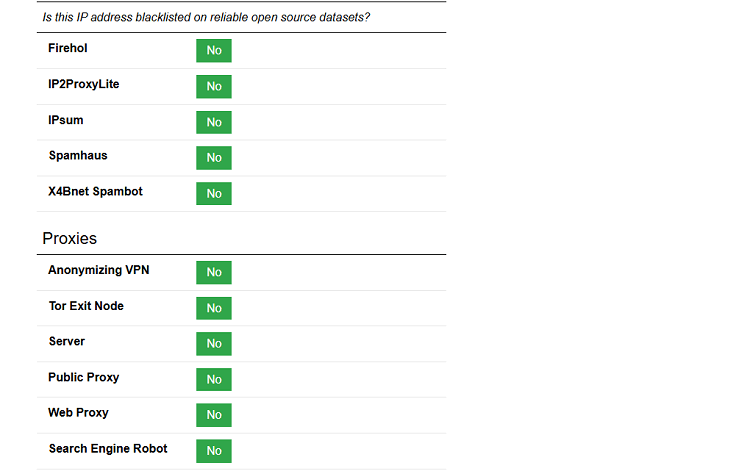Click the Proxies section heading

click(x=69, y=239)
